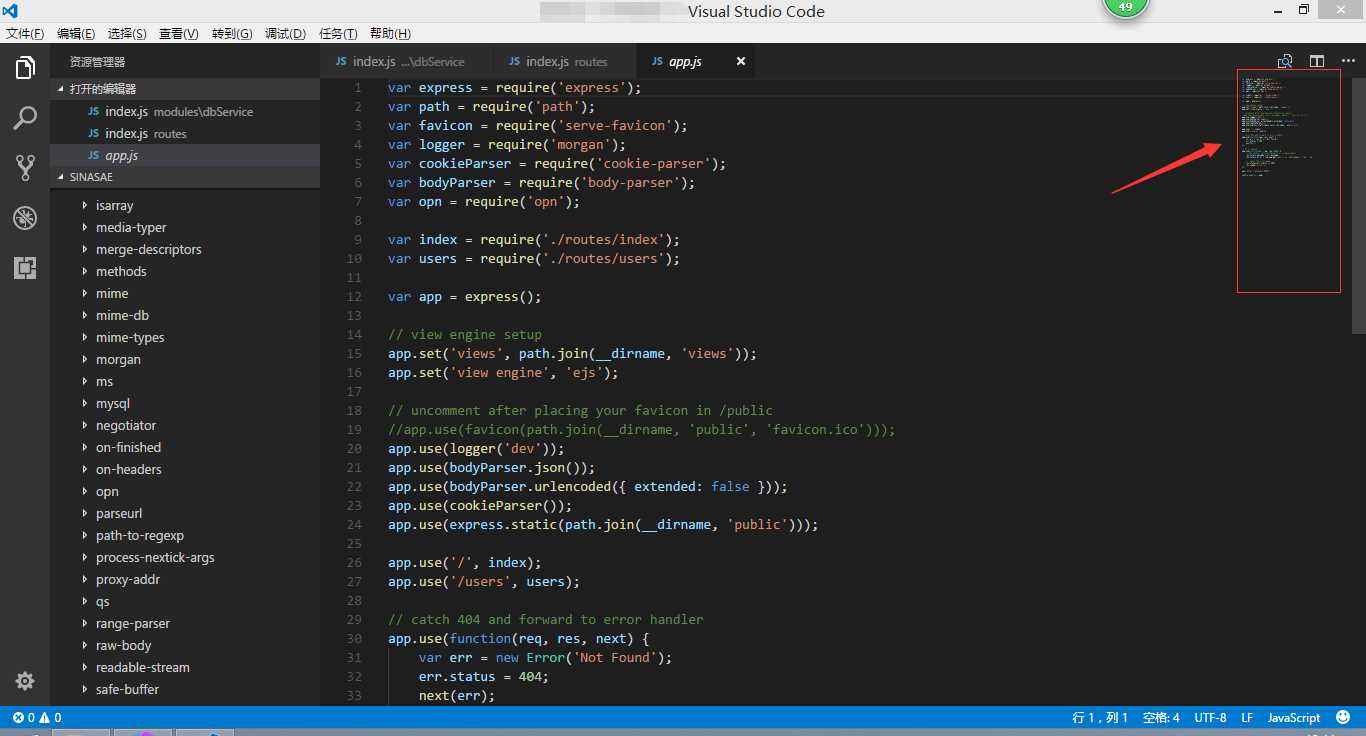Expand the negotiator folder
Screen dimensions: 1366x736
(185, 425)
